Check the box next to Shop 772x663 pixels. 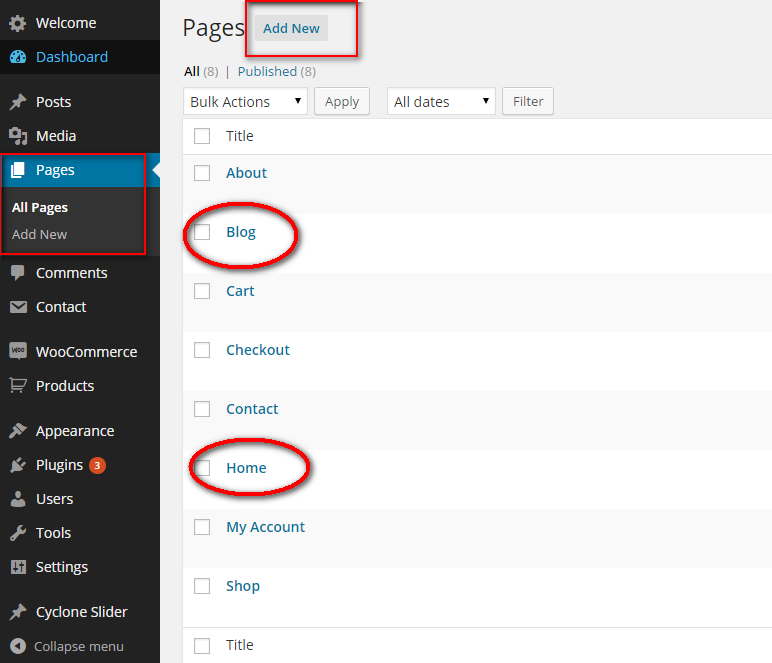pyautogui.click(x=202, y=586)
